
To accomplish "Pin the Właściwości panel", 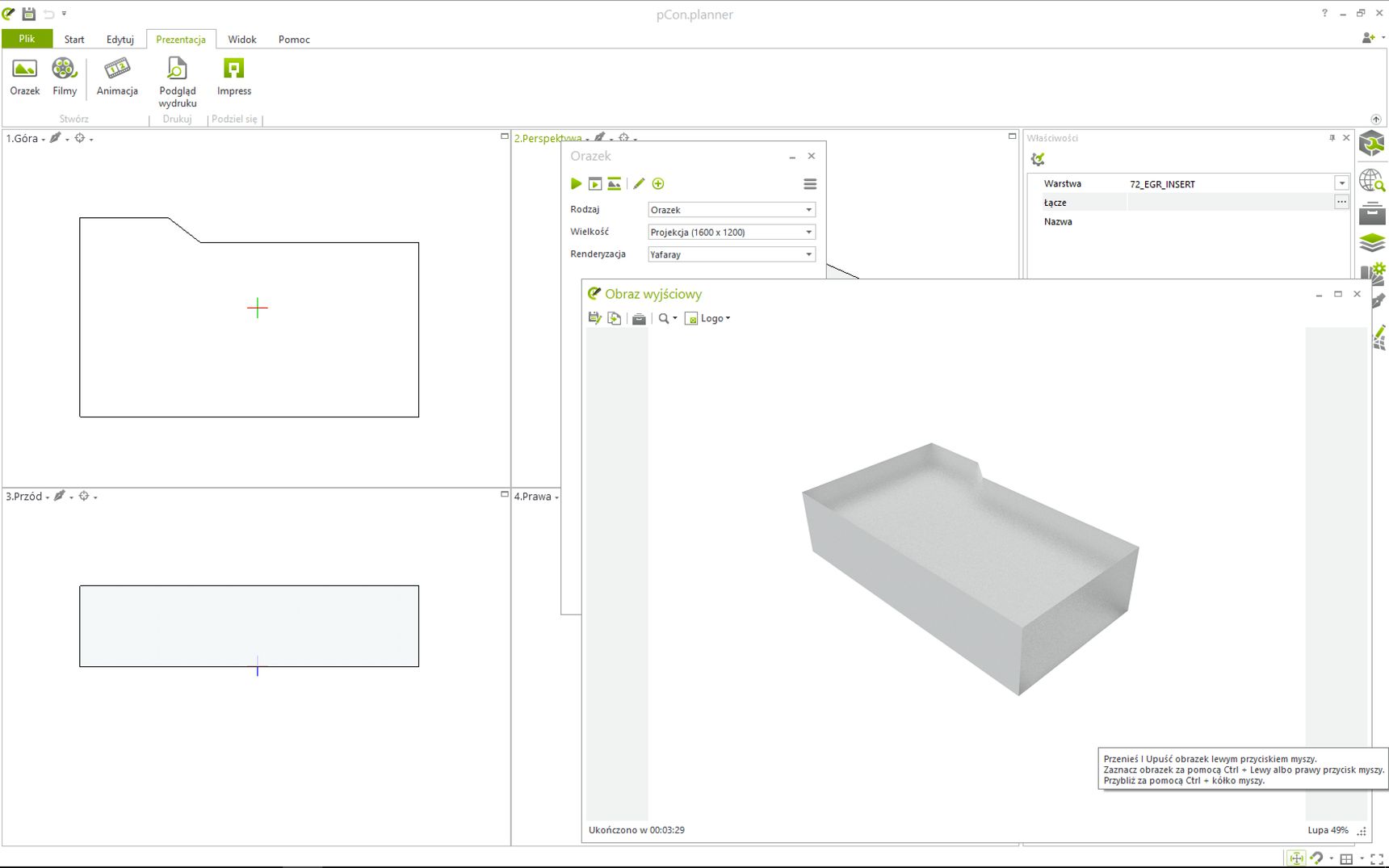I will (1332, 138).
